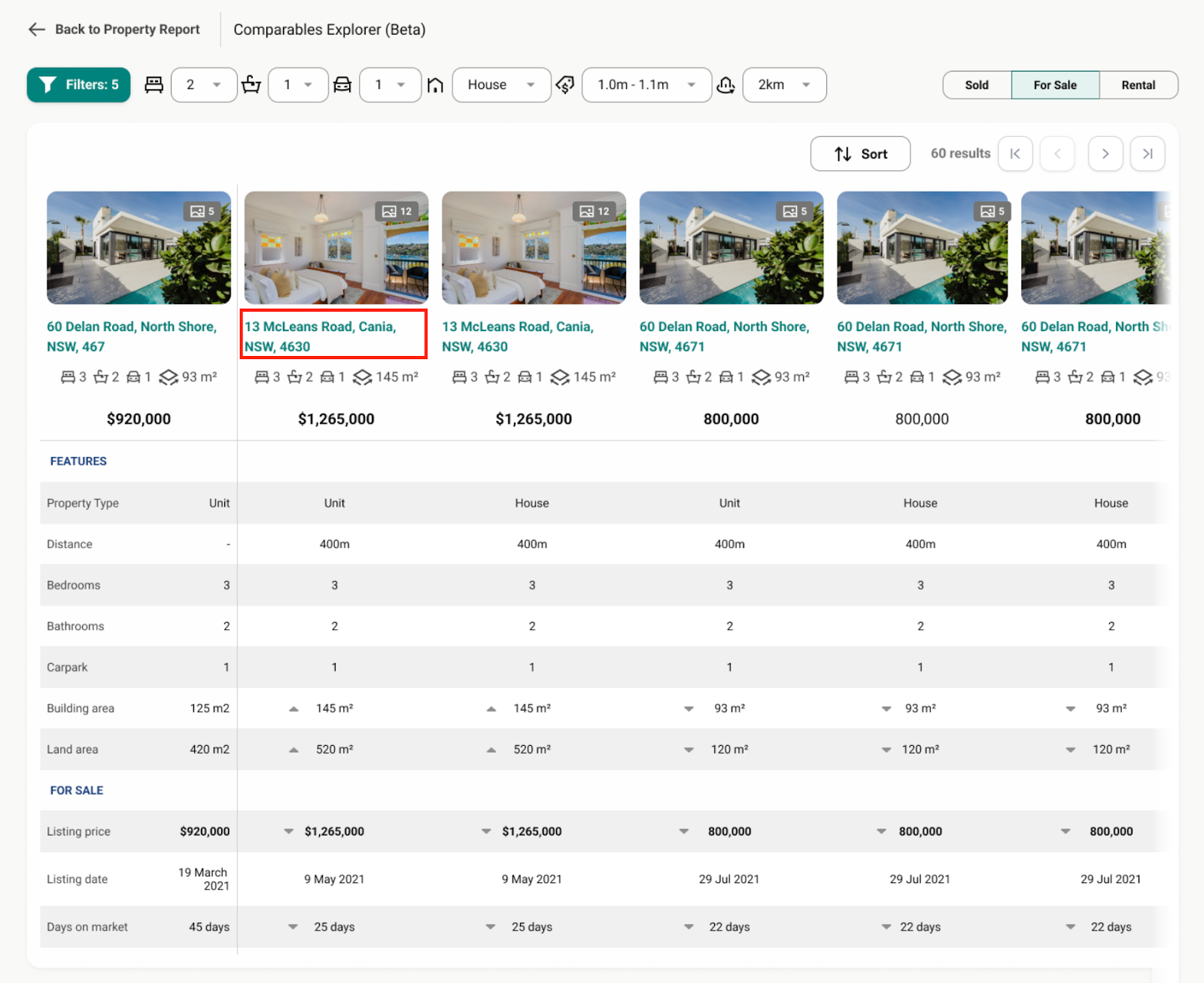Open the Filters: 5 panel

click(x=78, y=85)
